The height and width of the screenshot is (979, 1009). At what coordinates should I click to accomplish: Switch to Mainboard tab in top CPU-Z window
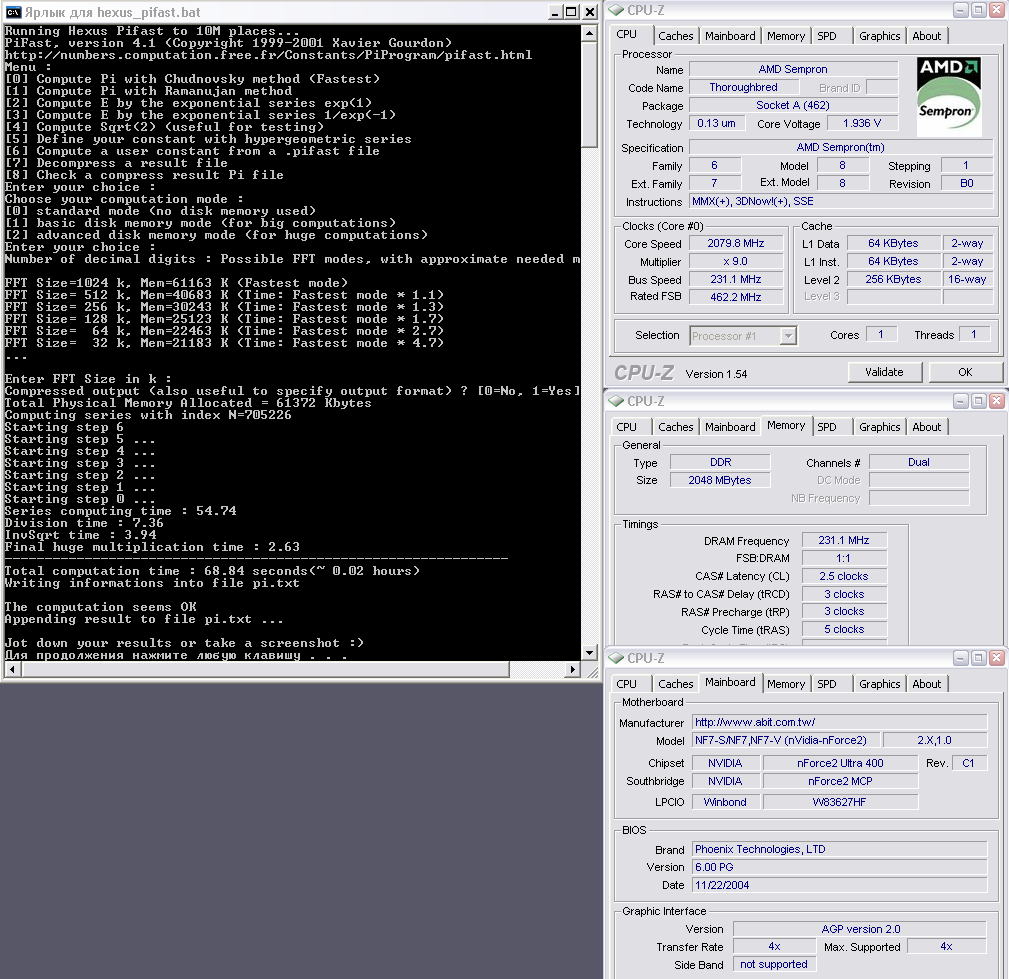(730, 36)
